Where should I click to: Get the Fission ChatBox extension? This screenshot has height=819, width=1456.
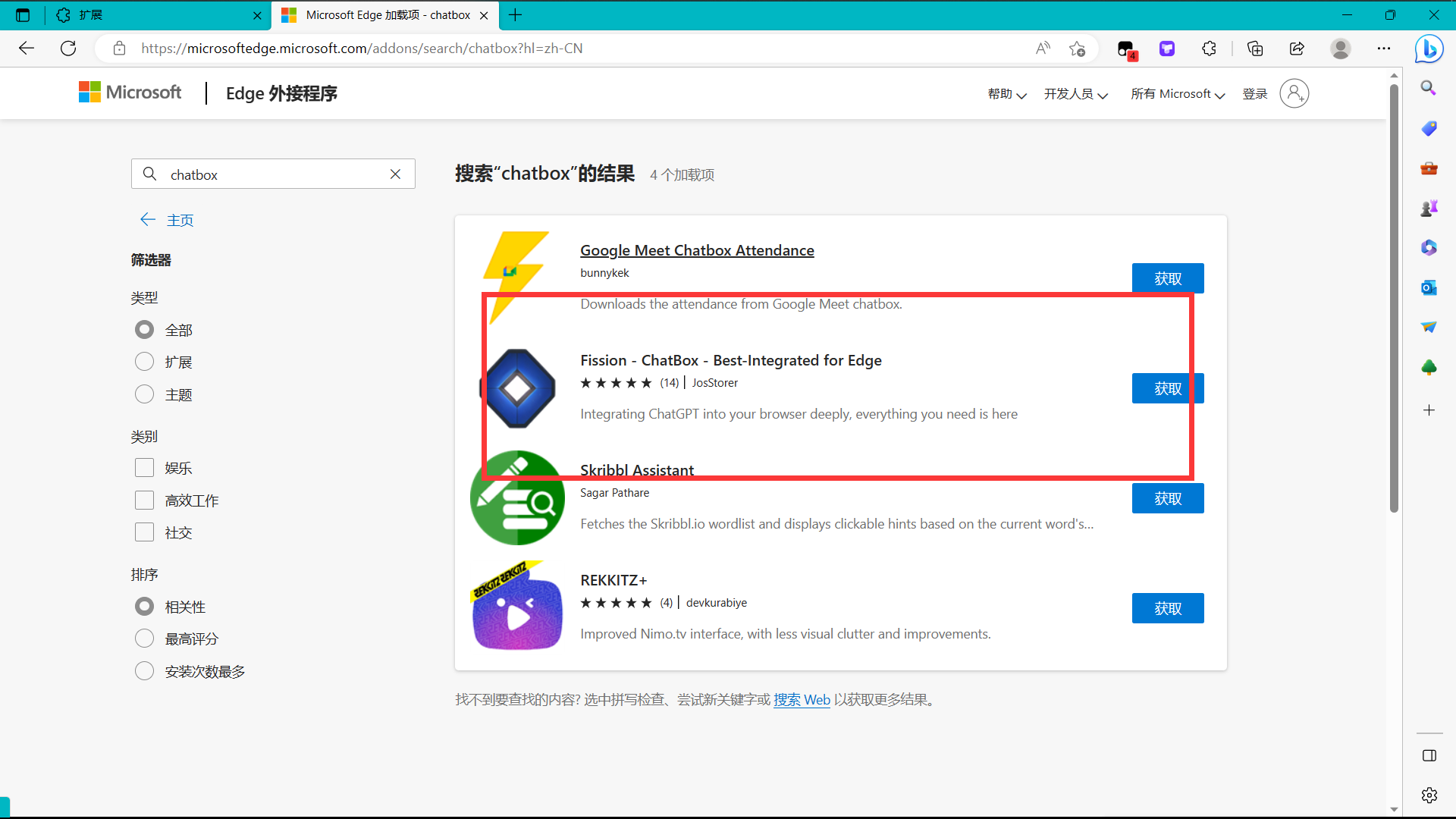point(1168,388)
